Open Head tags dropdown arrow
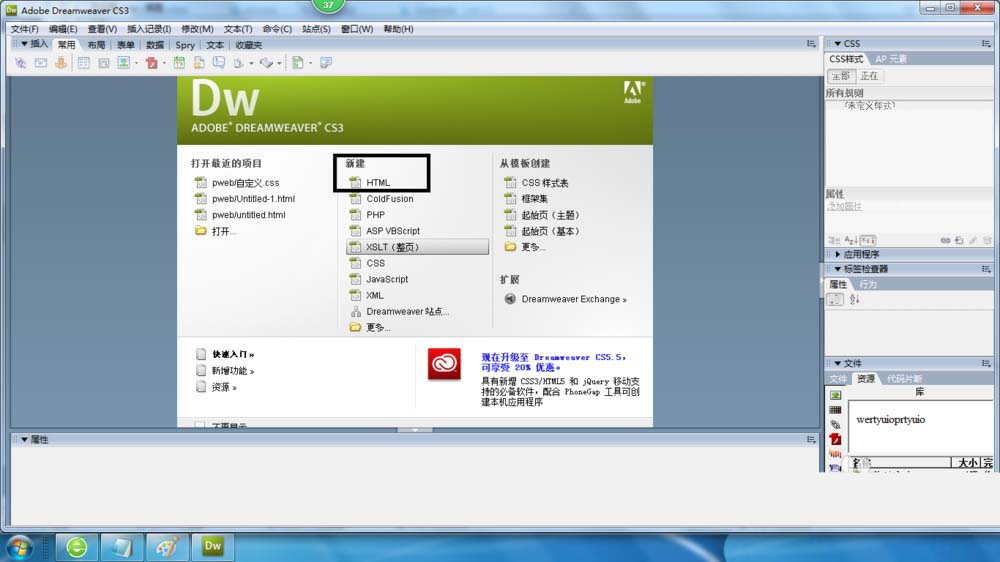The height and width of the screenshot is (562, 1000). point(251,63)
